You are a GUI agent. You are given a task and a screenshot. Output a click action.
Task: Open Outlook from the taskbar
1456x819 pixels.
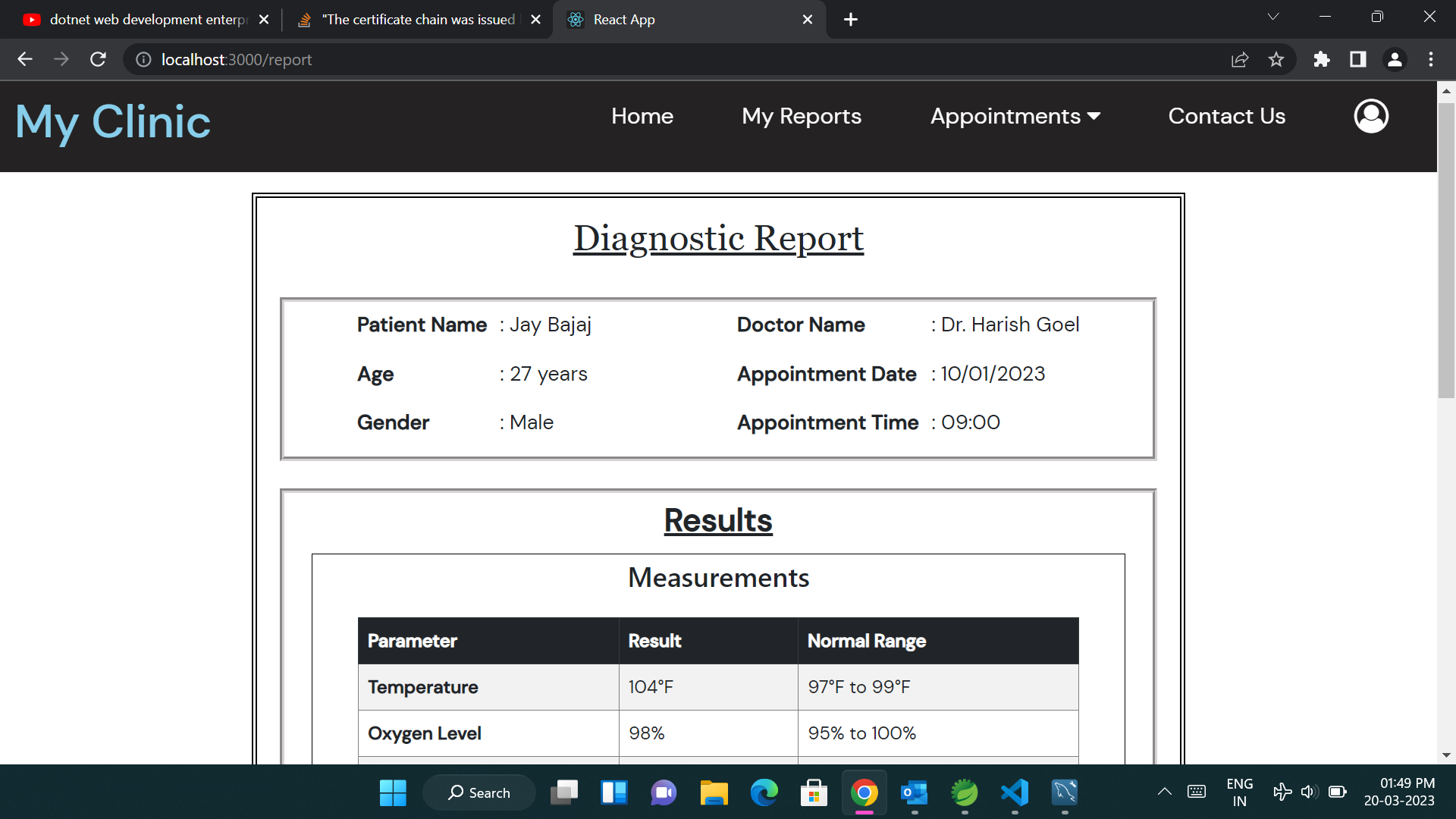915,792
